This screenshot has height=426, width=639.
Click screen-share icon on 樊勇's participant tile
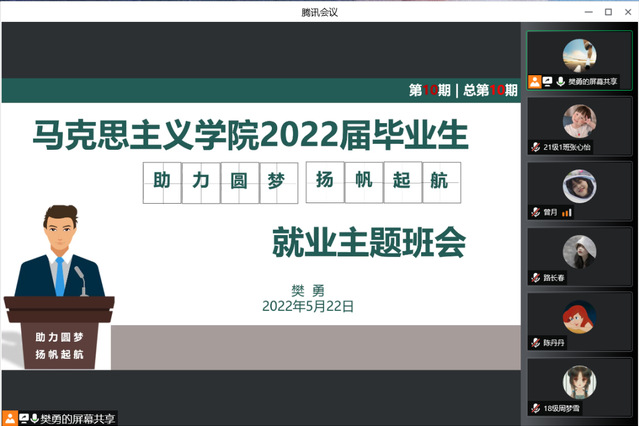[x=547, y=82]
